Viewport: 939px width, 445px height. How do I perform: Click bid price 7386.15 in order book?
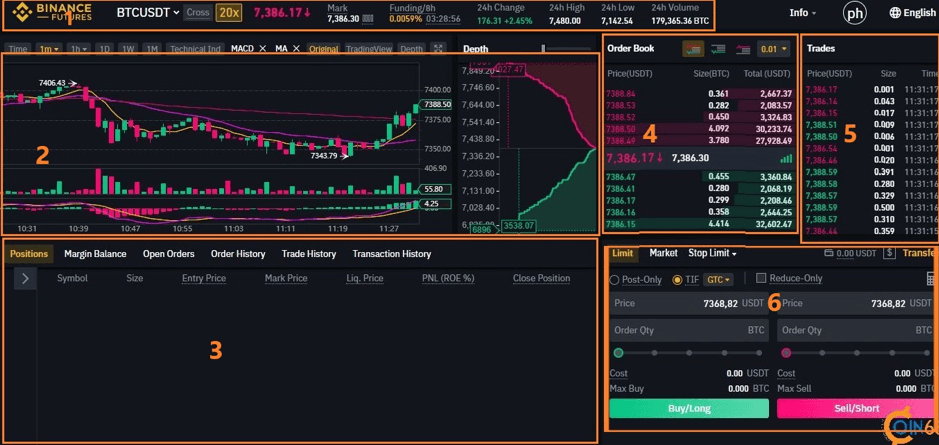[619, 223]
